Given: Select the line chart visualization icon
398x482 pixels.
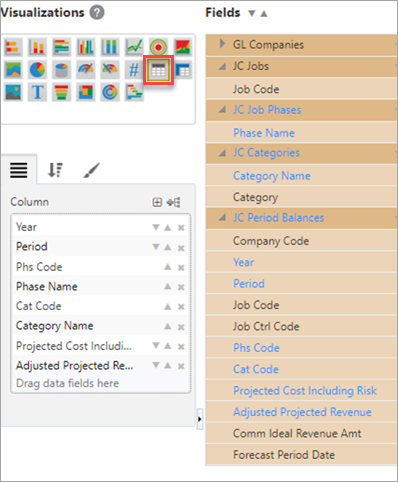Looking at the screenshot, I should click(134, 47).
